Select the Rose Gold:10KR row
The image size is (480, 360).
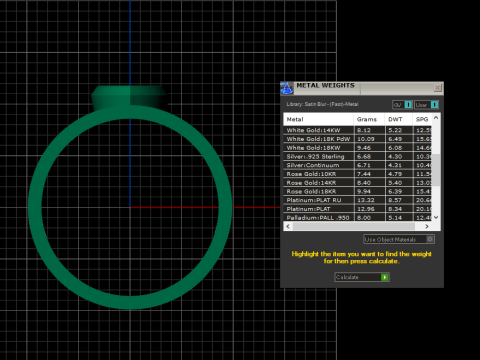(358, 174)
